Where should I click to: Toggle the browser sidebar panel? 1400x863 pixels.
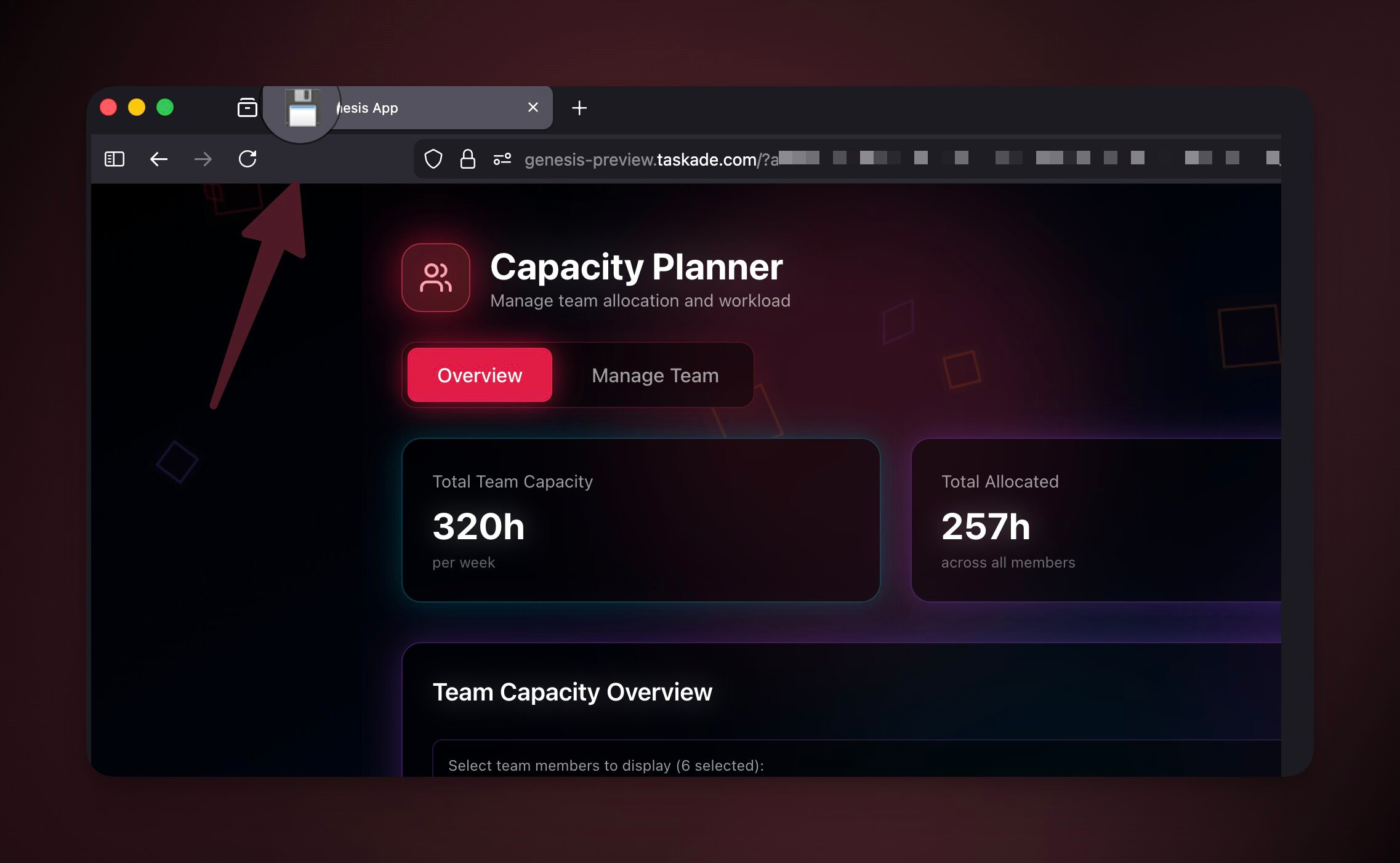[x=115, y=159]
